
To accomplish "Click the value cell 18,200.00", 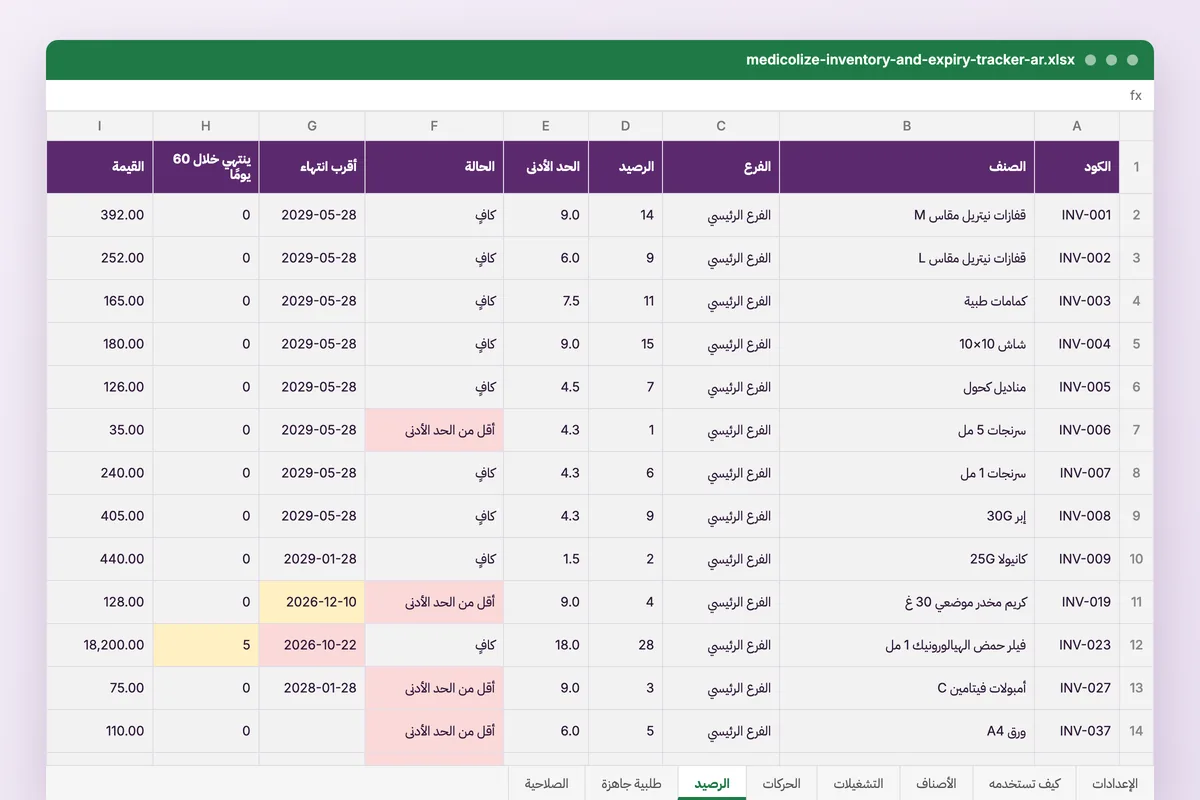I will tap(100, 645).
